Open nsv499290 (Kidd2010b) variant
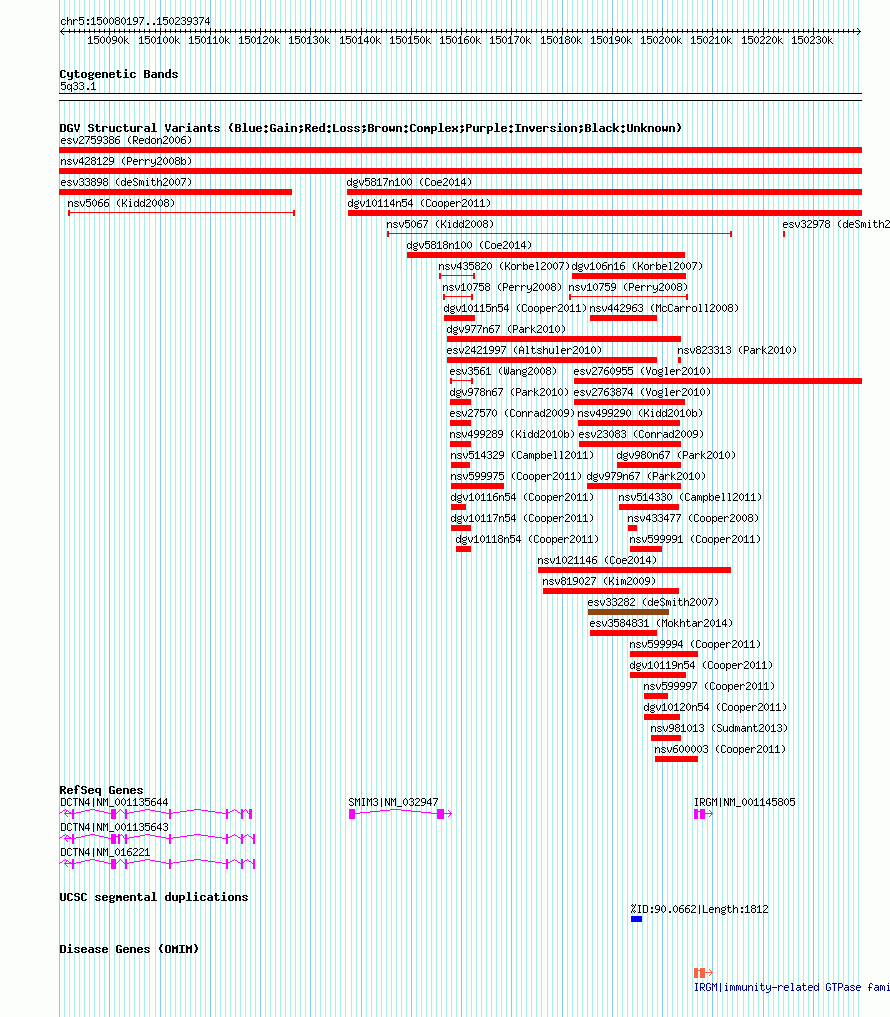The width and height of the screenshot is (890, 1017). [640, 413]
